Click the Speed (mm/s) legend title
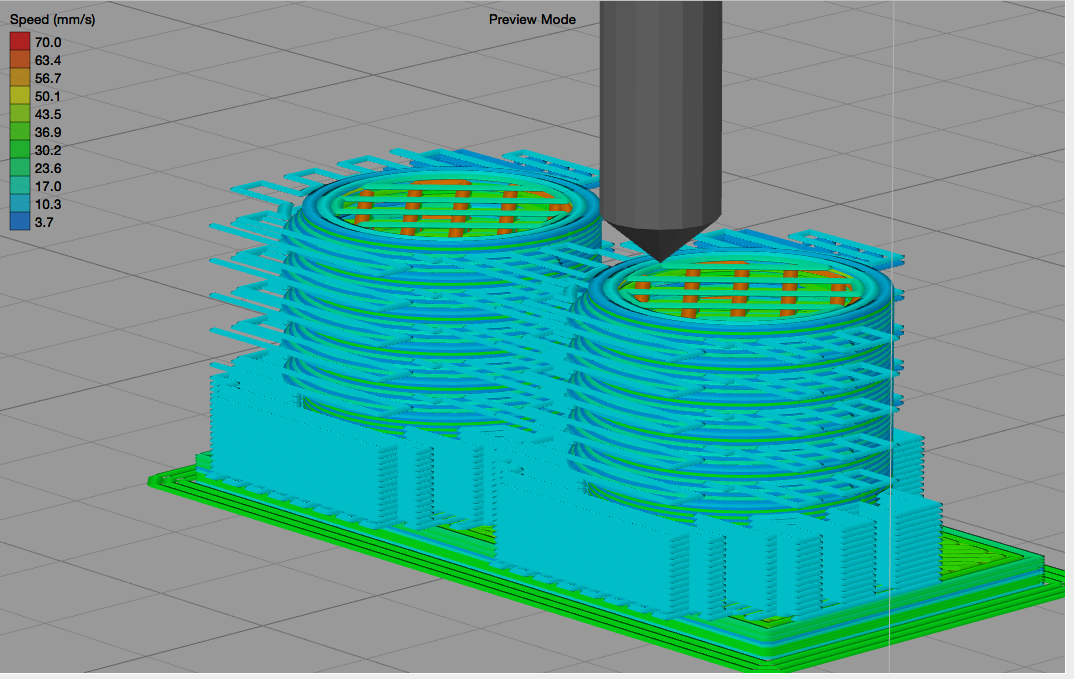The width and height of the screenshot is (1074, 679). (x=52, y=20)
